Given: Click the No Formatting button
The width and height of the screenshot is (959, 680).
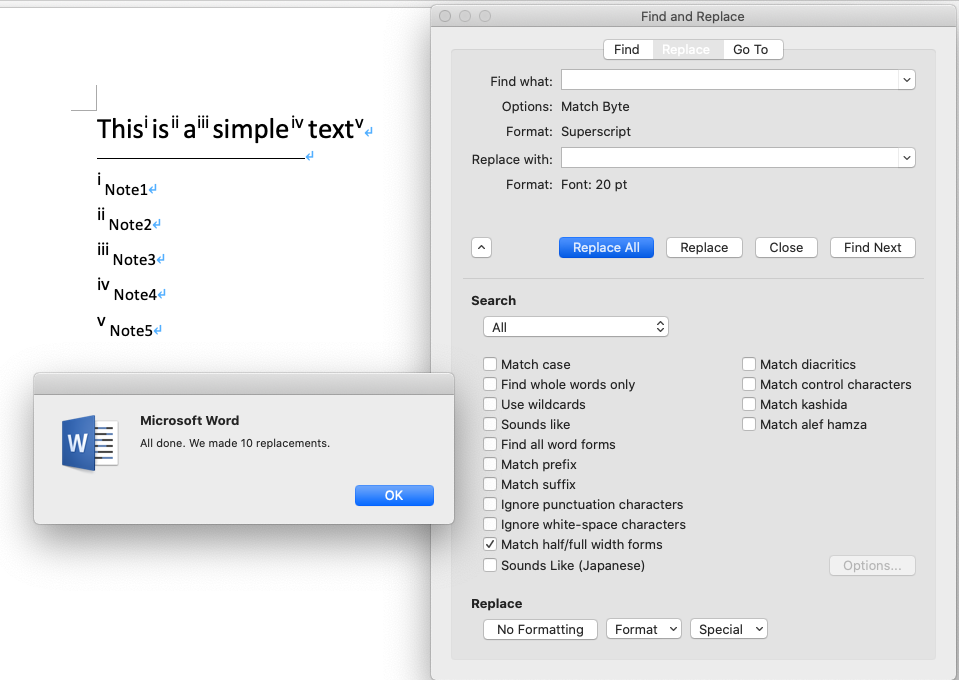Looking at the screenshot, I should [540, 629].
